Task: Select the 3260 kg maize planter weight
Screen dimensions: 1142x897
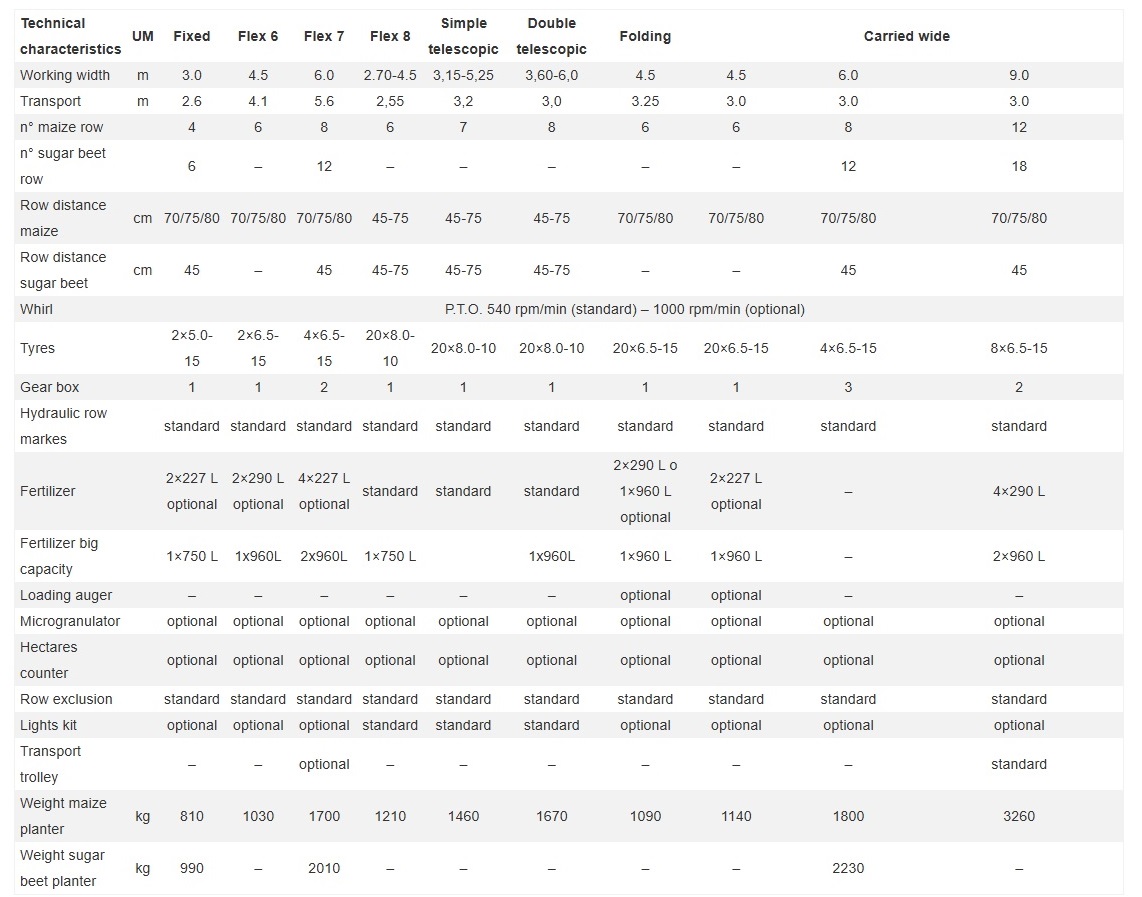Action: (x=1018, y=816)
